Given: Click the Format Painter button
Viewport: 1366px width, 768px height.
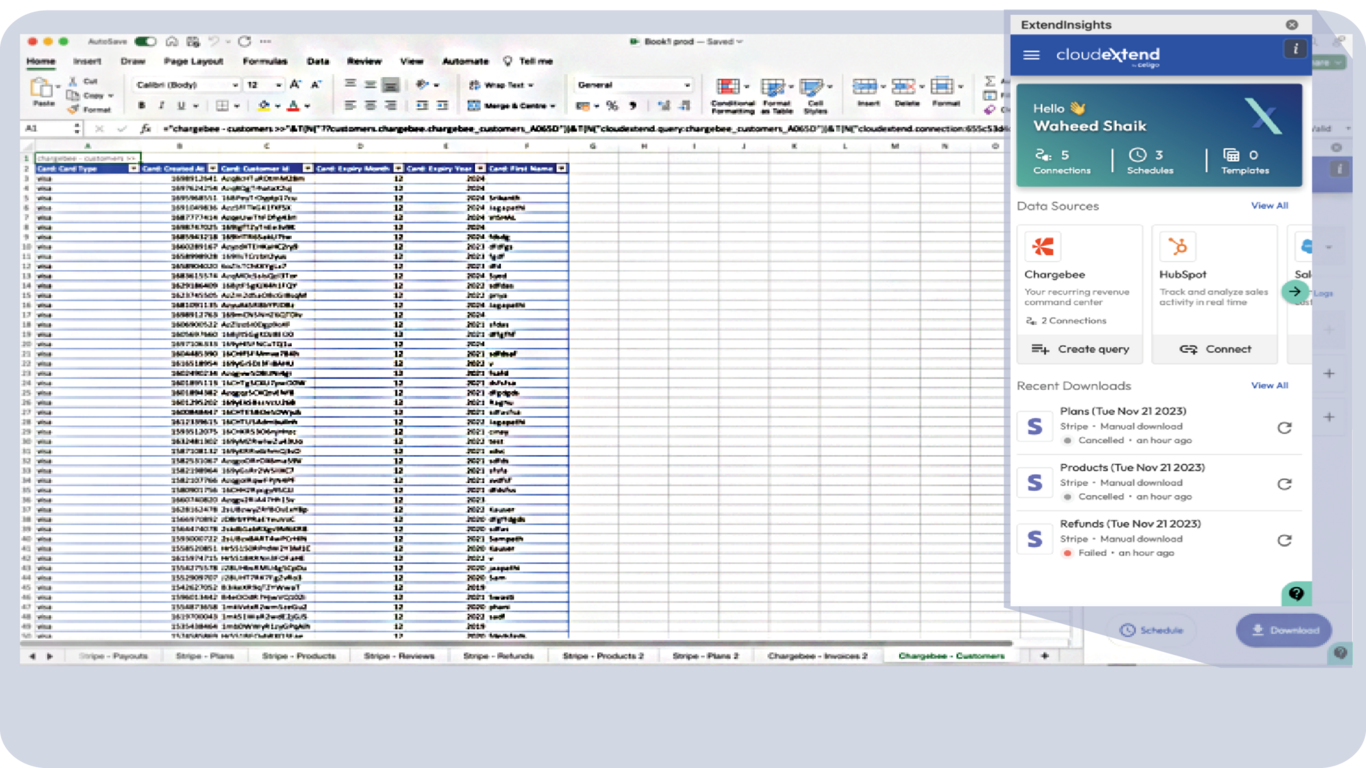Looking at the screenshot, I should tap(90, 109).
